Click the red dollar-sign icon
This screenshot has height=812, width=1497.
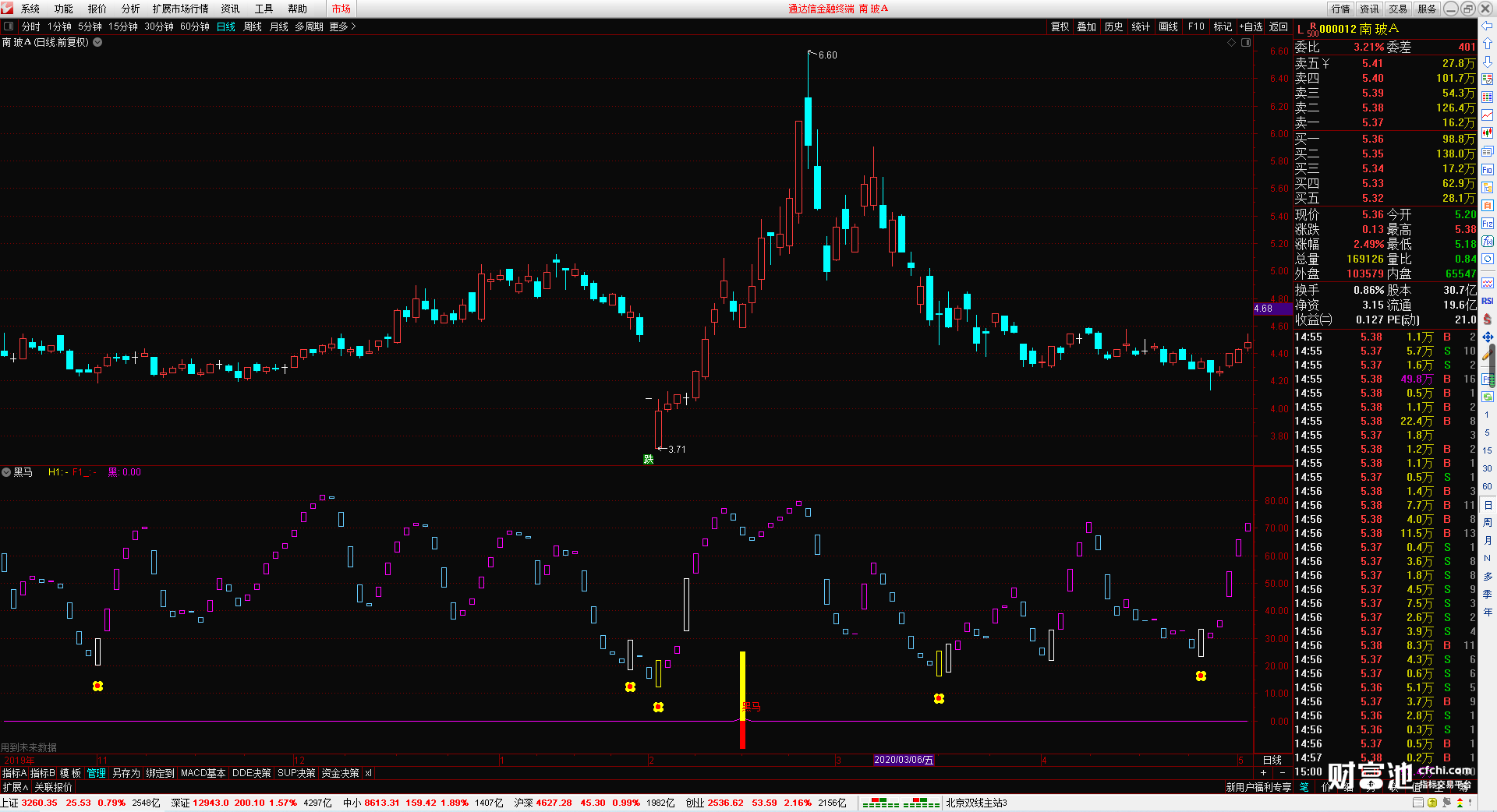click(1488, 320)
